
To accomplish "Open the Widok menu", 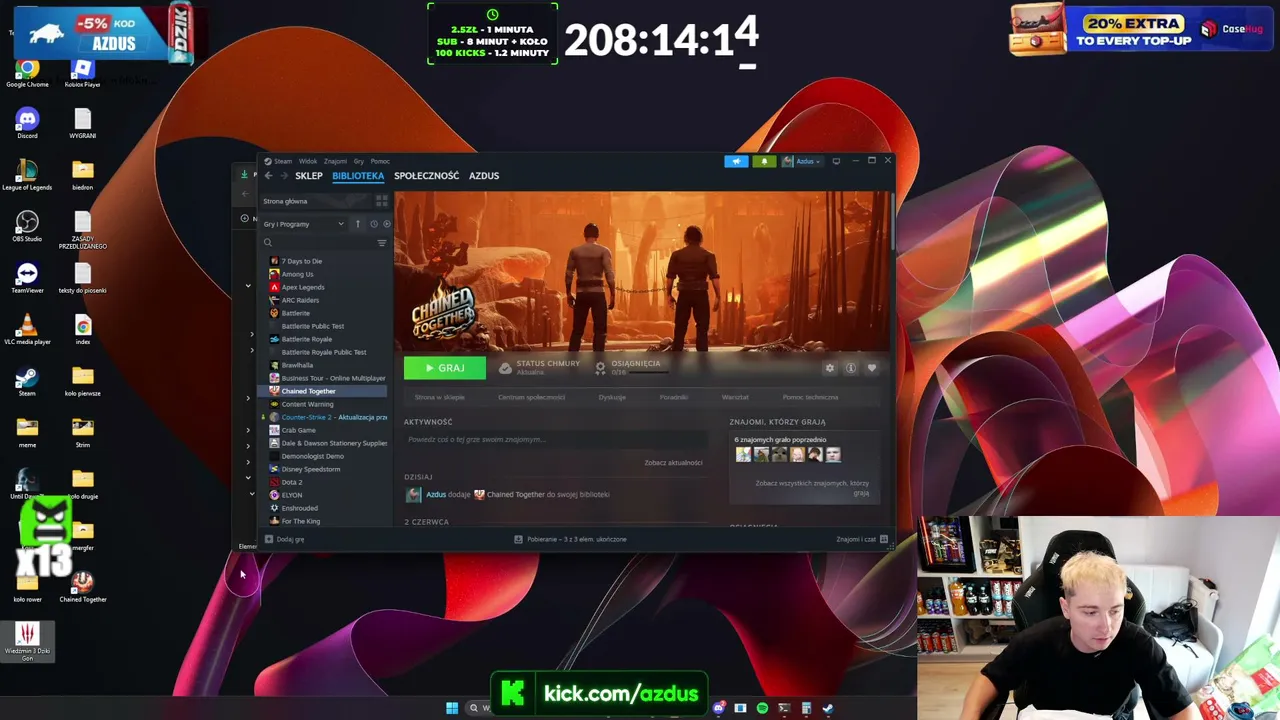I will click(308, 161).
